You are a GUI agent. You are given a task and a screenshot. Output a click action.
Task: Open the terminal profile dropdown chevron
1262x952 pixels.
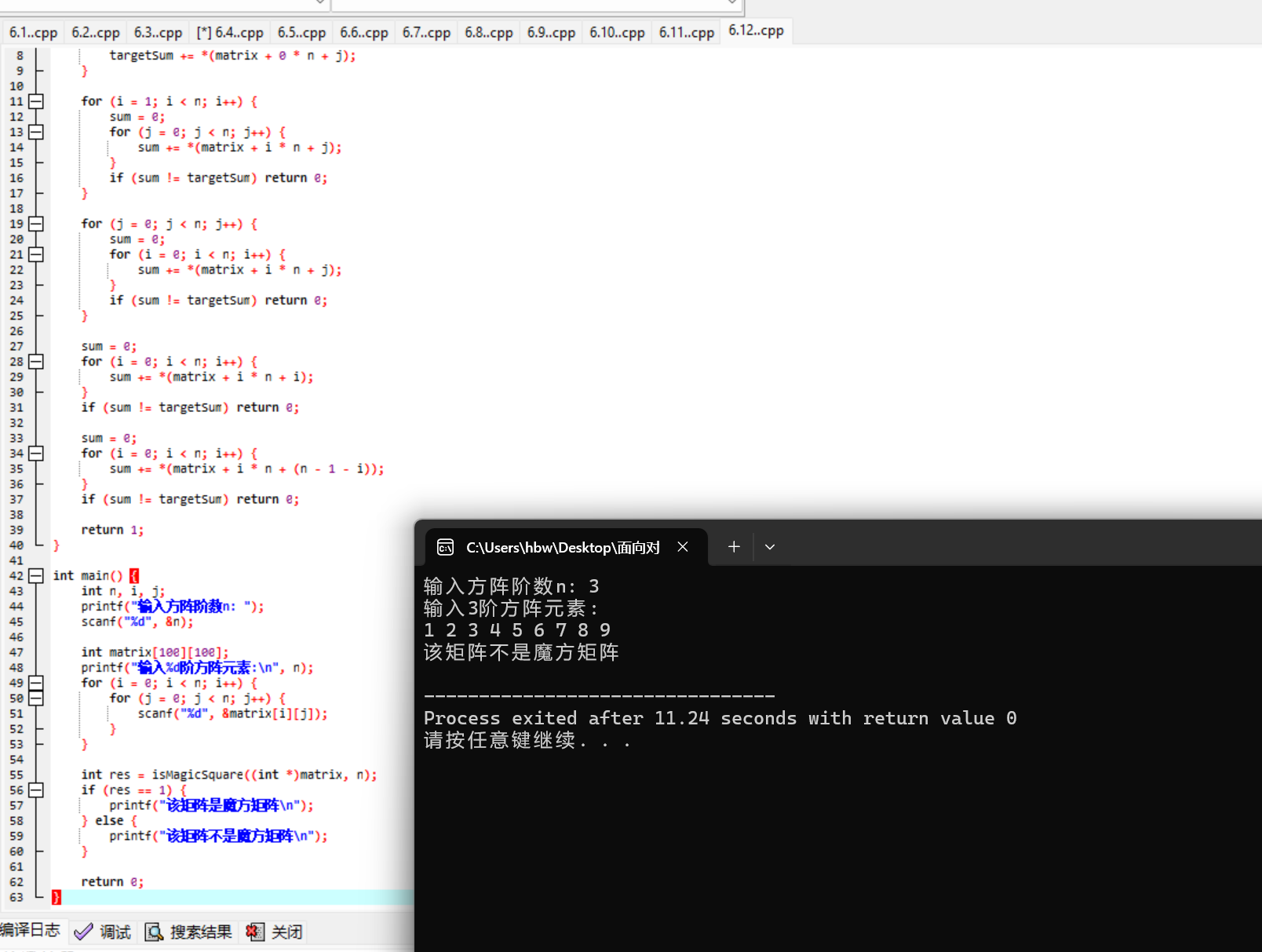pos(770,547)
